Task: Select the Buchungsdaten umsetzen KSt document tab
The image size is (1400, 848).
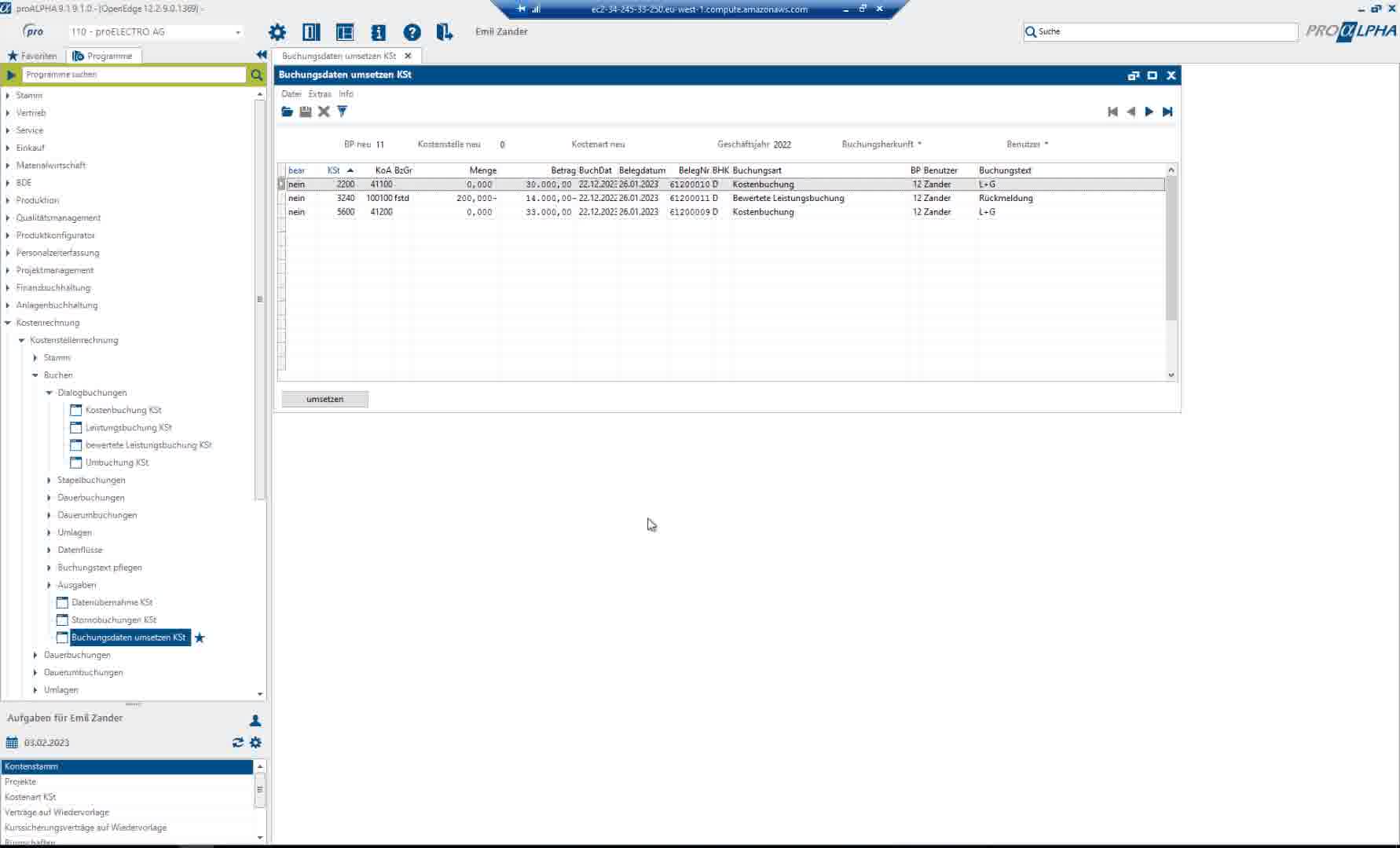Action: [339, 56]
